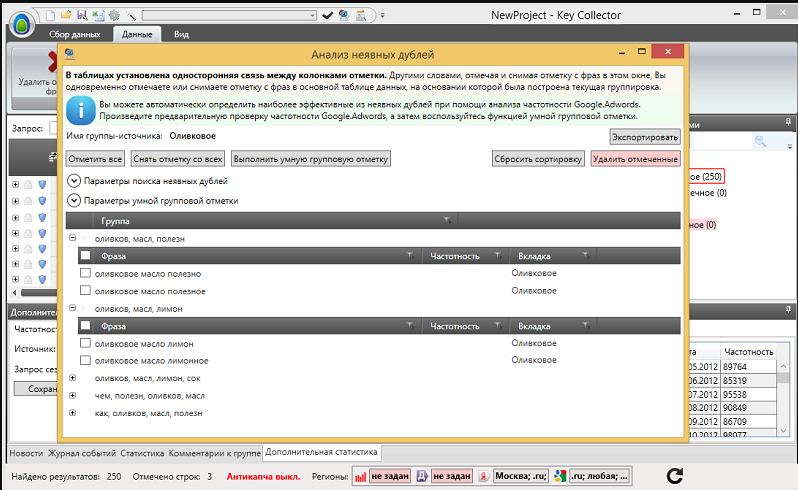Click the new project icon in quick toolbar

click(50, 15)
